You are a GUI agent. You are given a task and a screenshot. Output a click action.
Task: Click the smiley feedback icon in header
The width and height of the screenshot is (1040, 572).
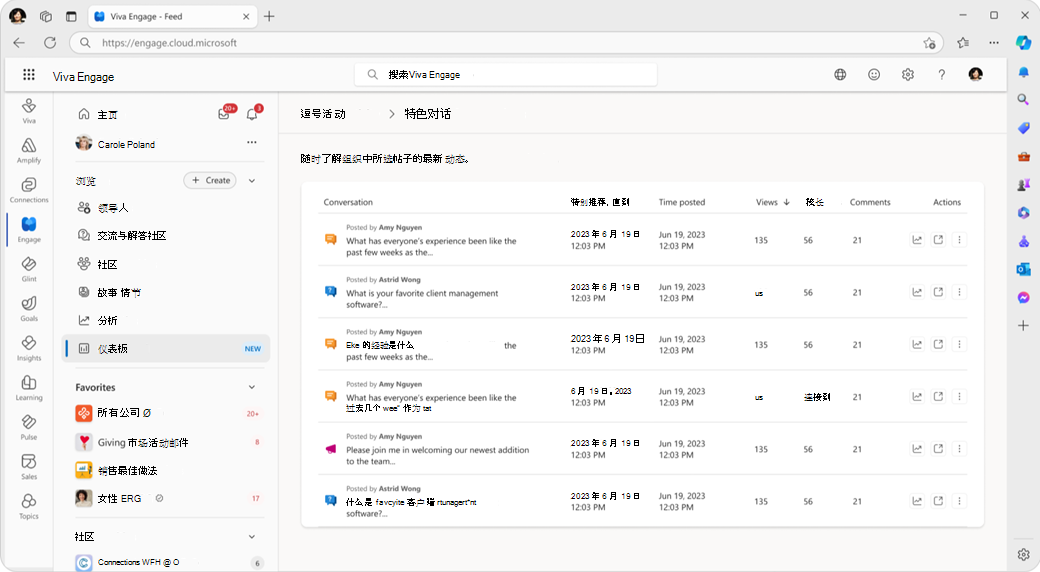(874, 74)
